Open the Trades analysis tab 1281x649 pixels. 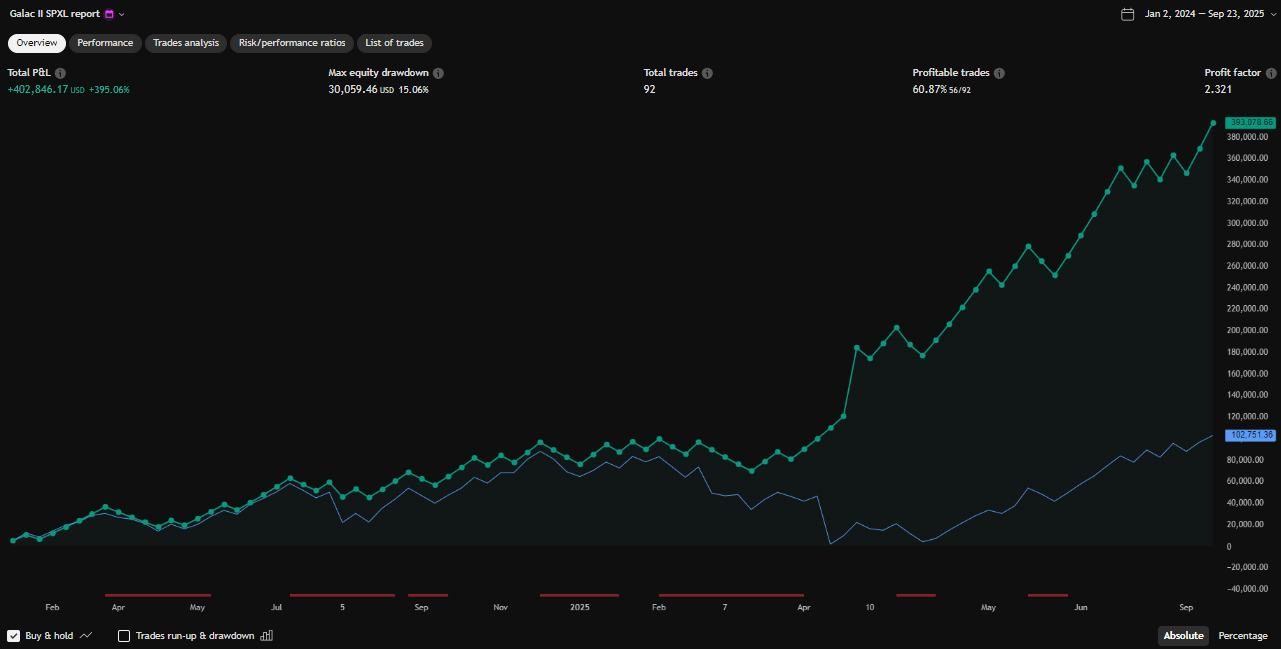pyautogui.click(x=186, y=43)
